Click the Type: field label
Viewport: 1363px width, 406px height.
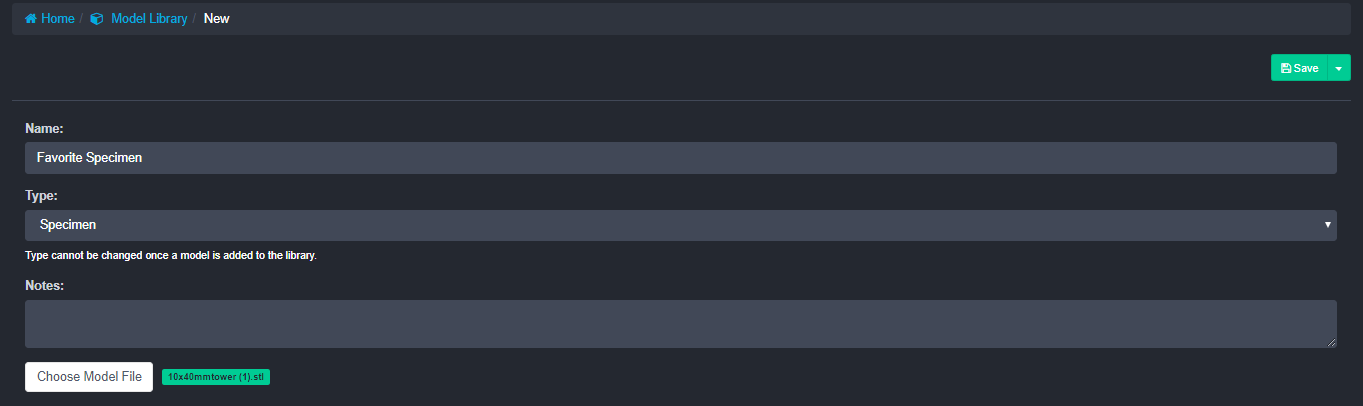point(42,196)
